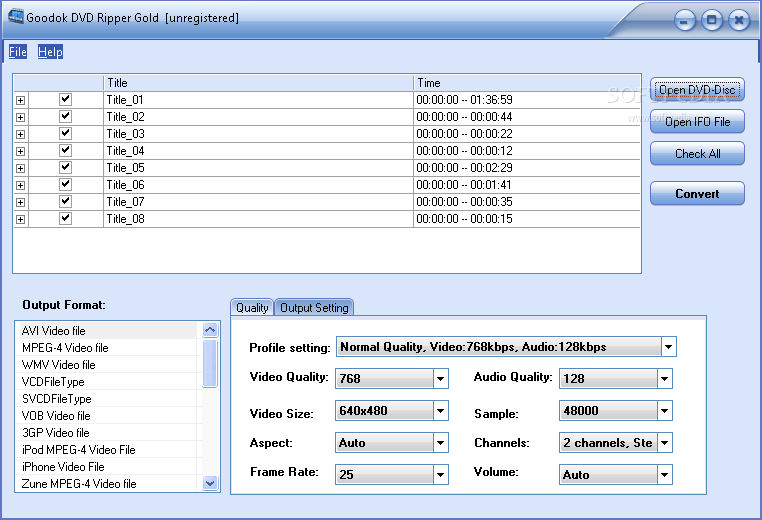This screenshot has height=520, width=762.
Task: Click the Time column header
Action: pyautogui.click(x=527, y=83)
